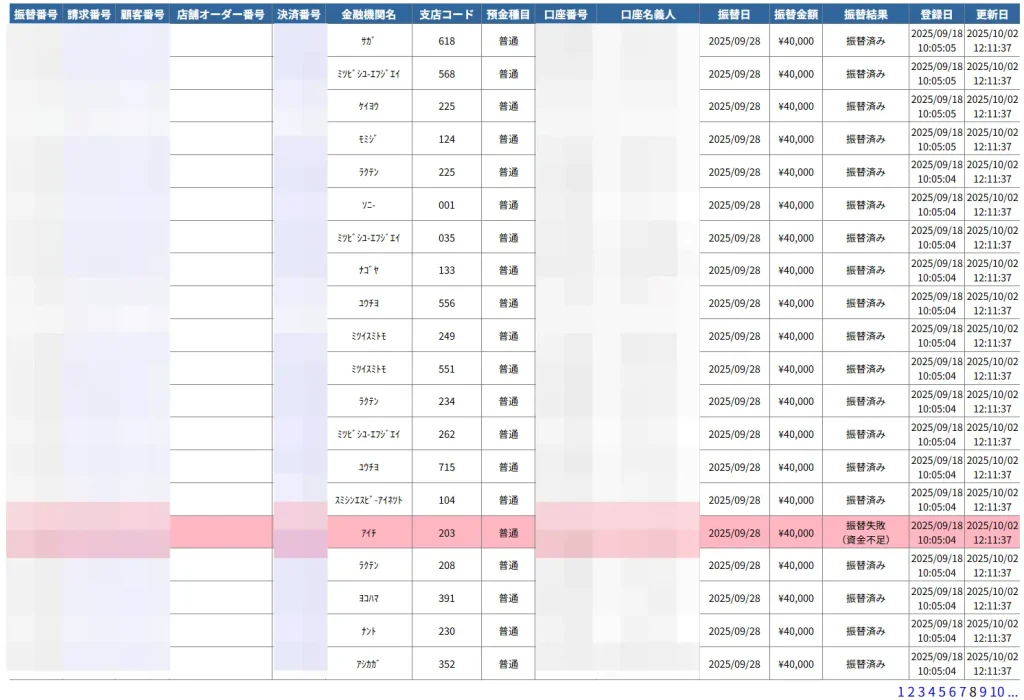
Task: Click the branch code 618 cell
Action: tap(446, 41)
